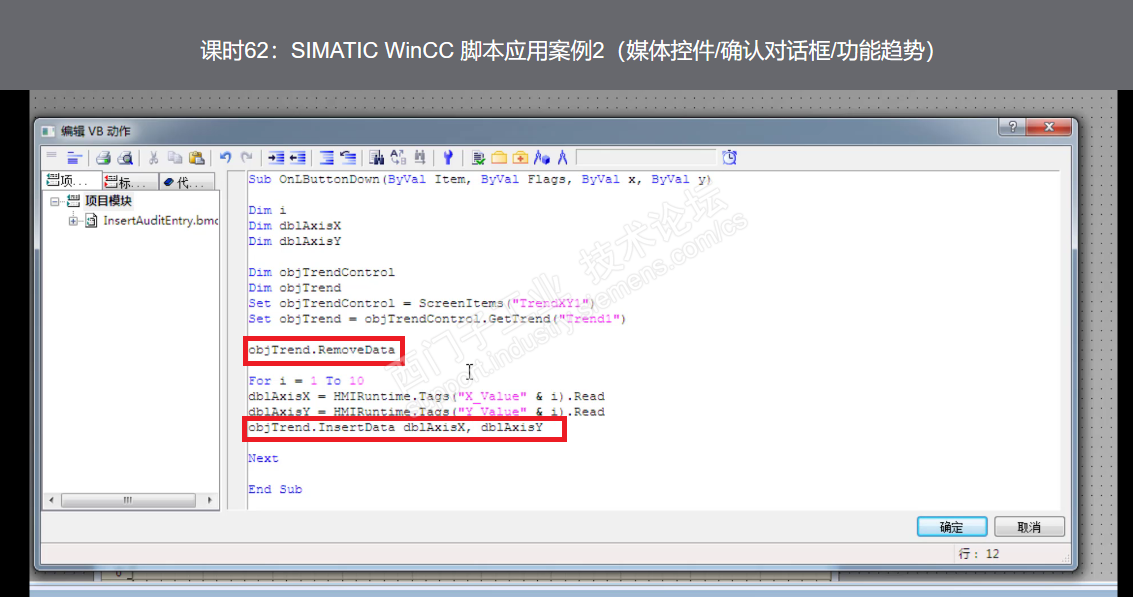Expand the InsertAuditEntry.bmo node
Viewport: 1133px width, 597px height.
[x=73, y=220]
